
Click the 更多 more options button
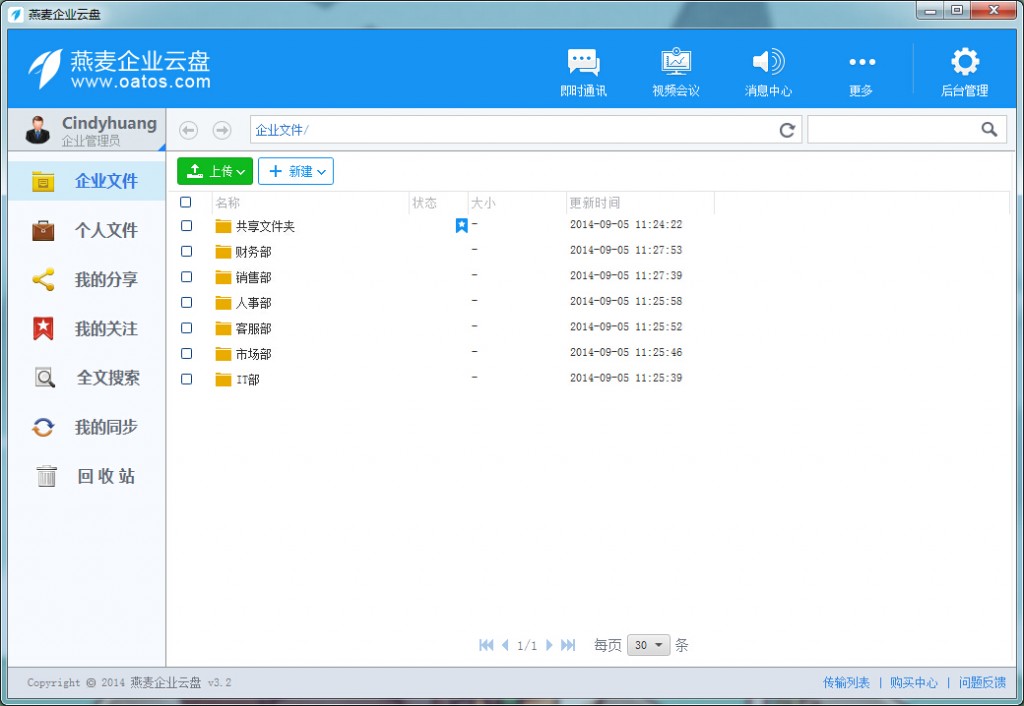[860, 68]
